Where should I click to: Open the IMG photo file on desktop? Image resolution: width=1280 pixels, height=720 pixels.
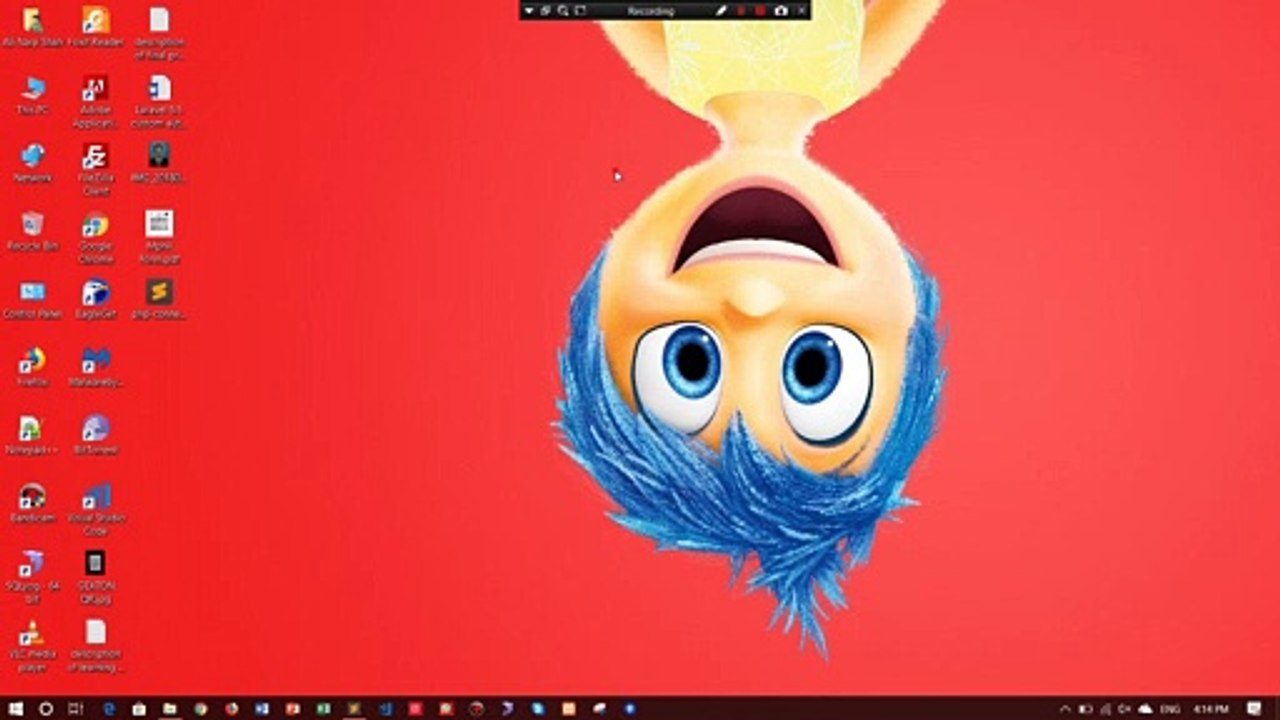pyautogui.click(x=159, y=163)
